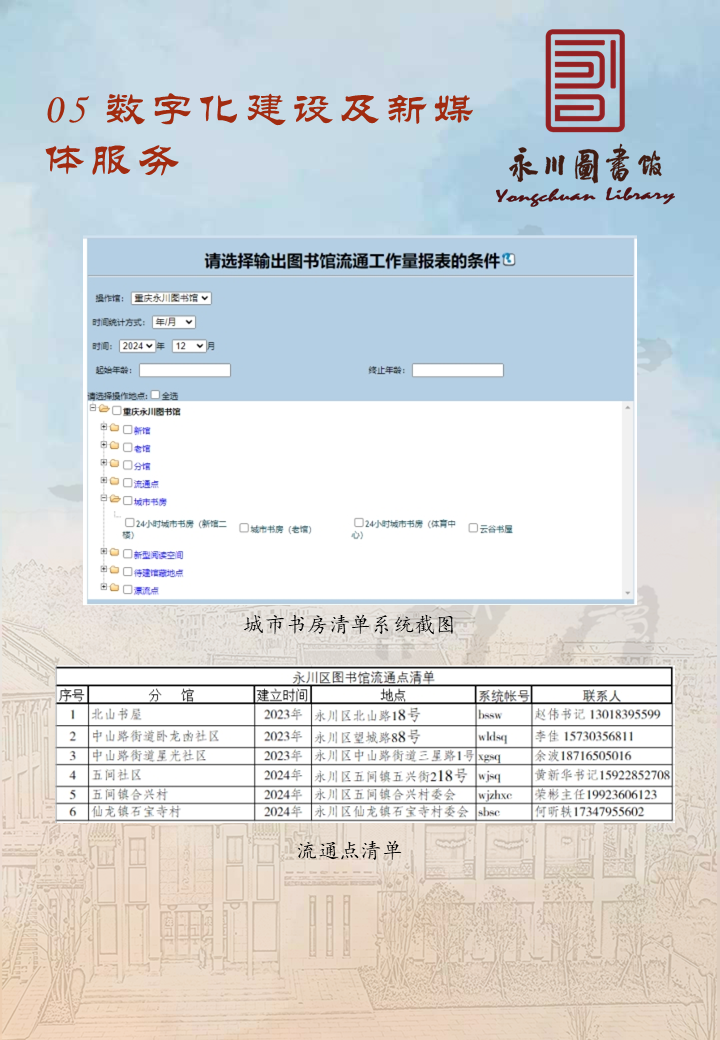This screenshot has width=720, height=1040.
Task: Open the 新馆 link
Action: tap(142, 430)
